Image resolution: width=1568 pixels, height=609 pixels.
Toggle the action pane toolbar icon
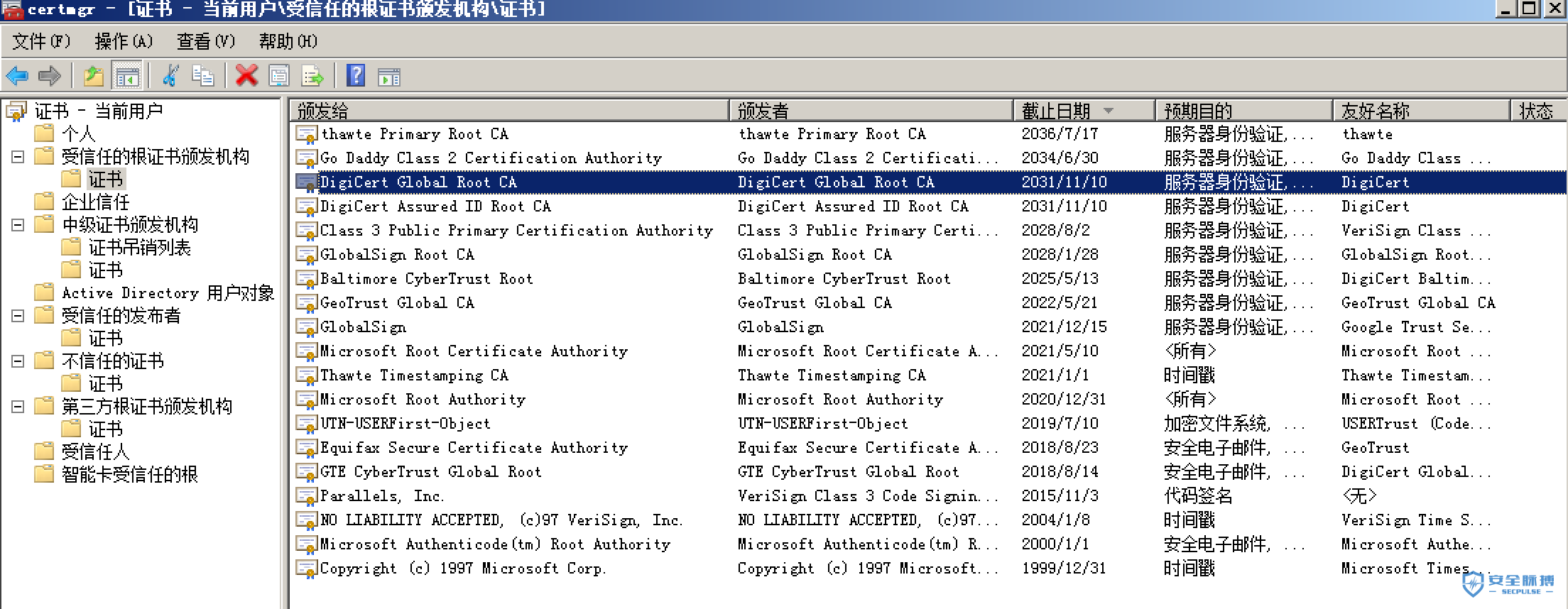(x=389, y=77)
